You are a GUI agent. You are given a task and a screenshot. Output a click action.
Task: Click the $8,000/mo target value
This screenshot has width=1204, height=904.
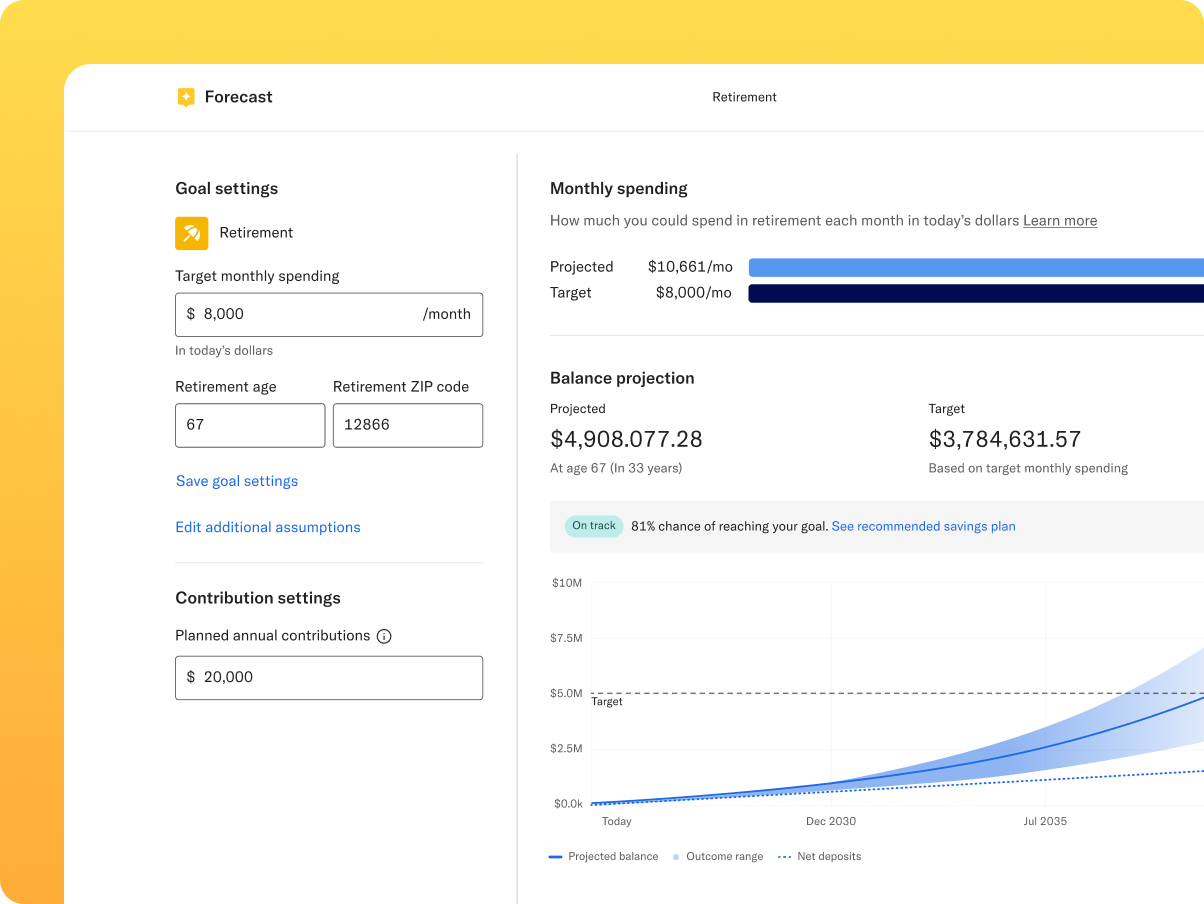point(693,293)
